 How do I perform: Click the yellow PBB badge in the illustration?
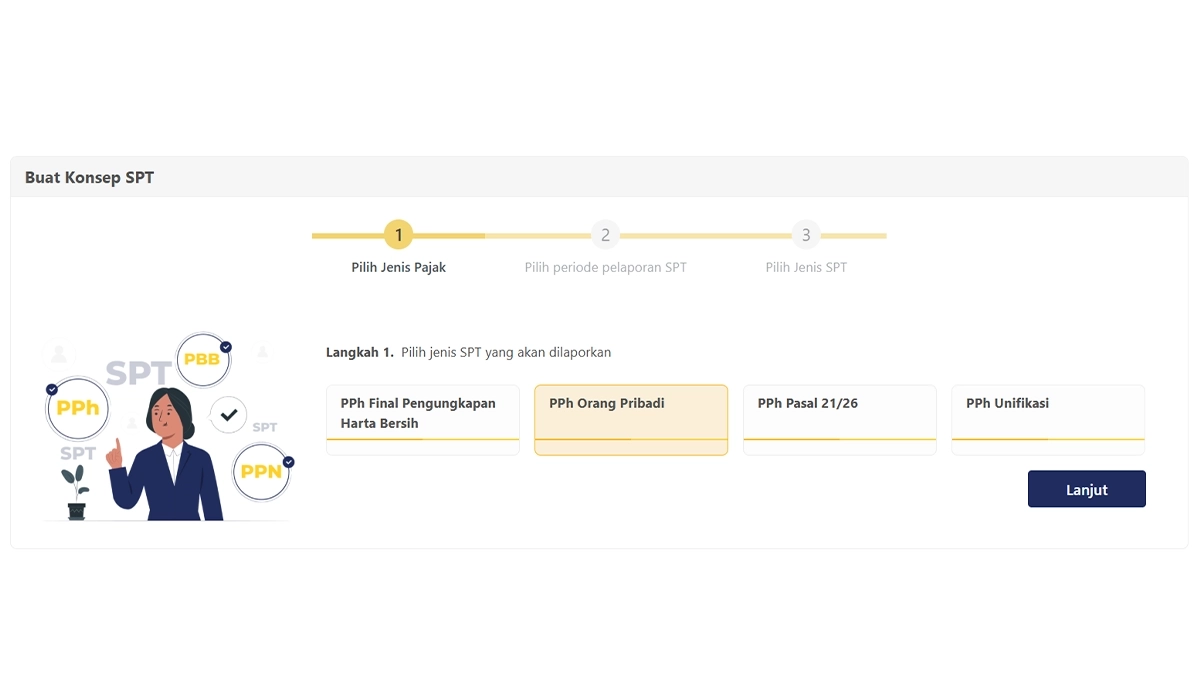pos(203,360)
